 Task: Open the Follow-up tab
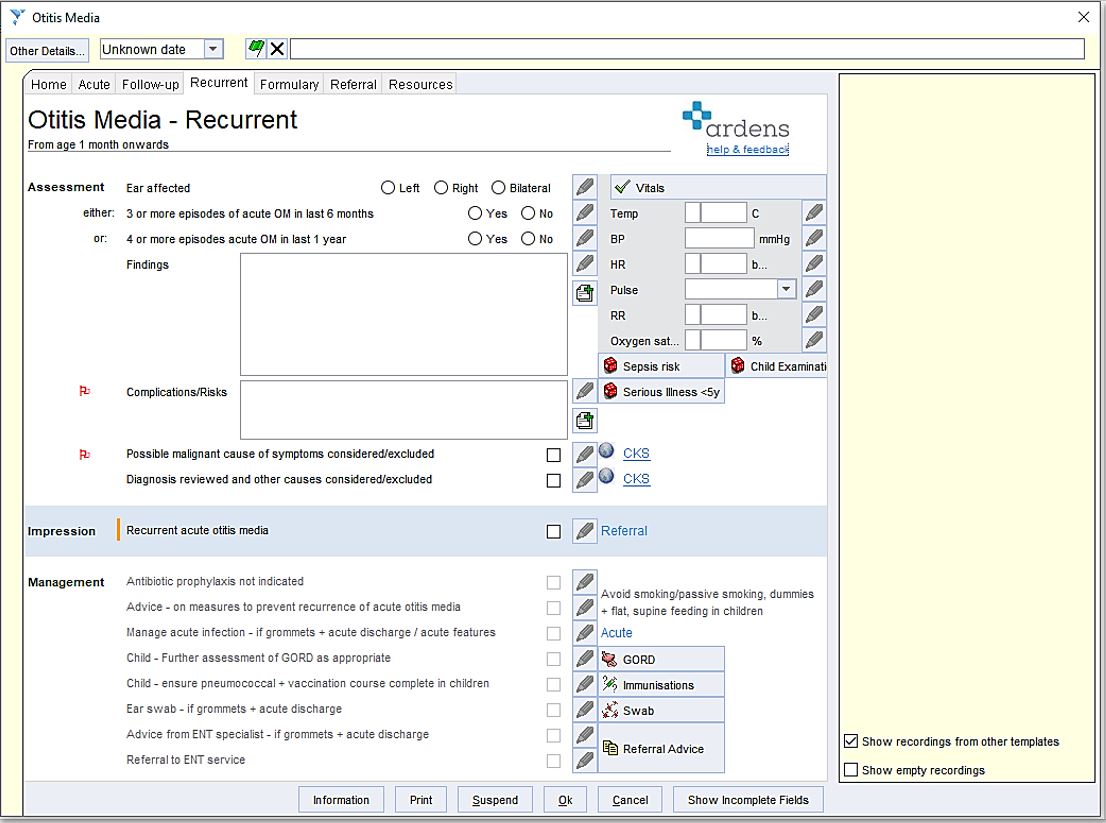150,84
